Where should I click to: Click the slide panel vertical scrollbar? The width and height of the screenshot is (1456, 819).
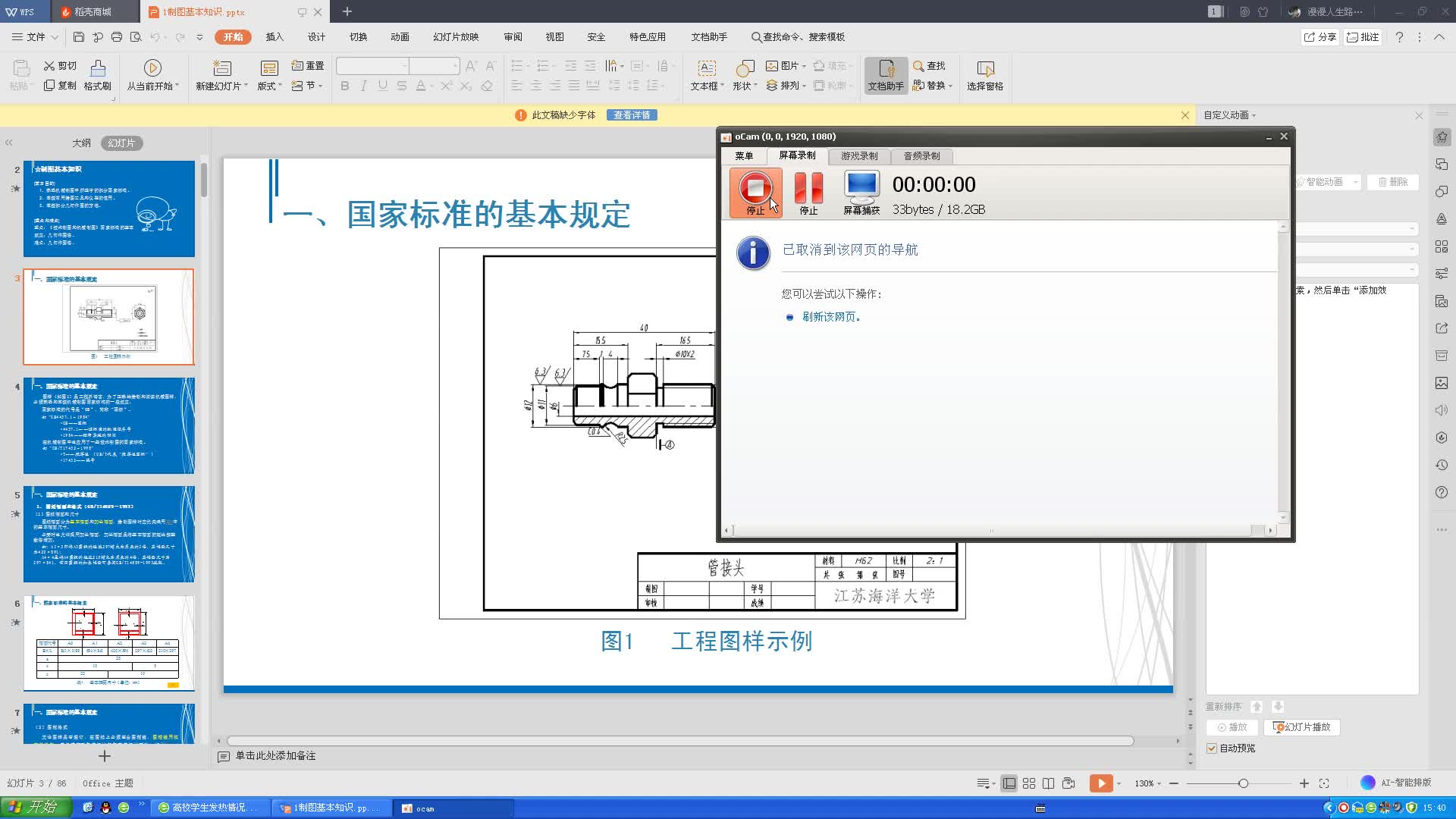tap(204, 180)
